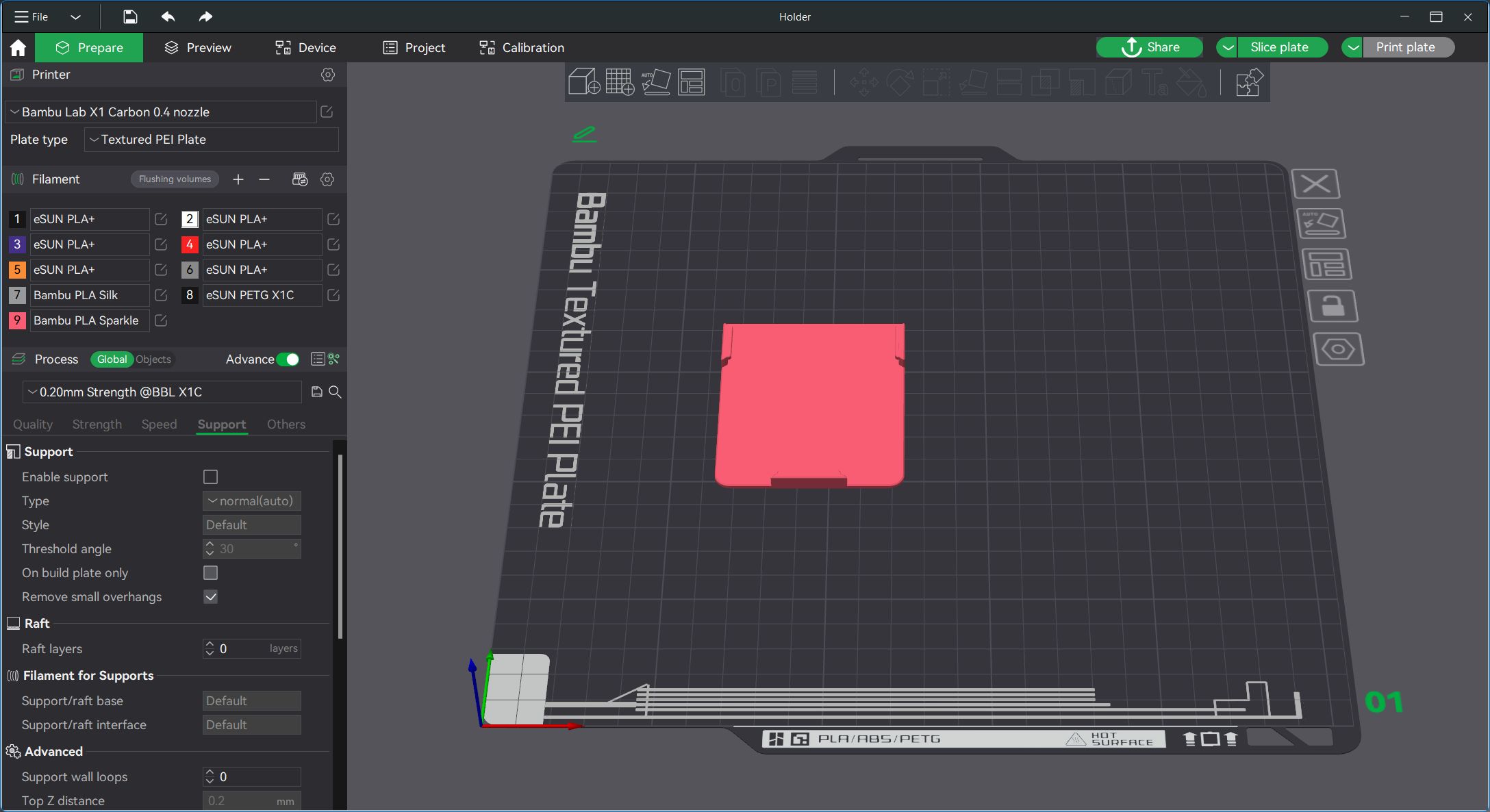Uncheck Remove small overhangs checkbox
The height and width of the screenshot is (812, 1490).
pyautogui.click(x=211, y=597)
